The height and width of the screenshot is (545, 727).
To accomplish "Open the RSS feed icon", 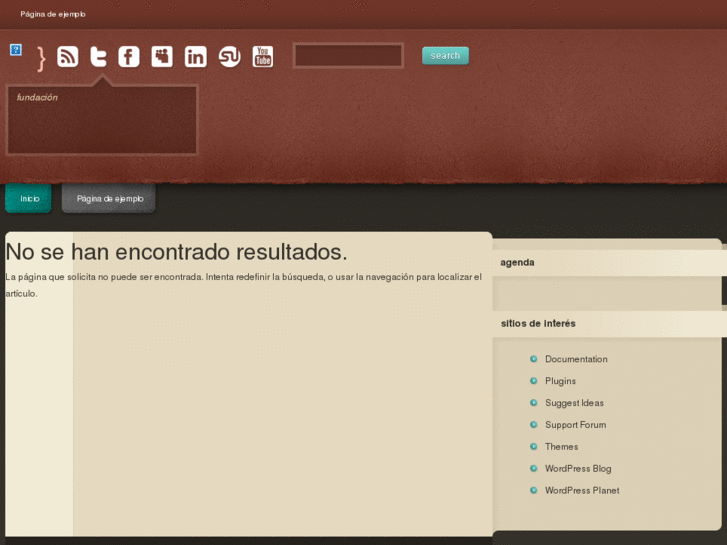I will 68,57.
